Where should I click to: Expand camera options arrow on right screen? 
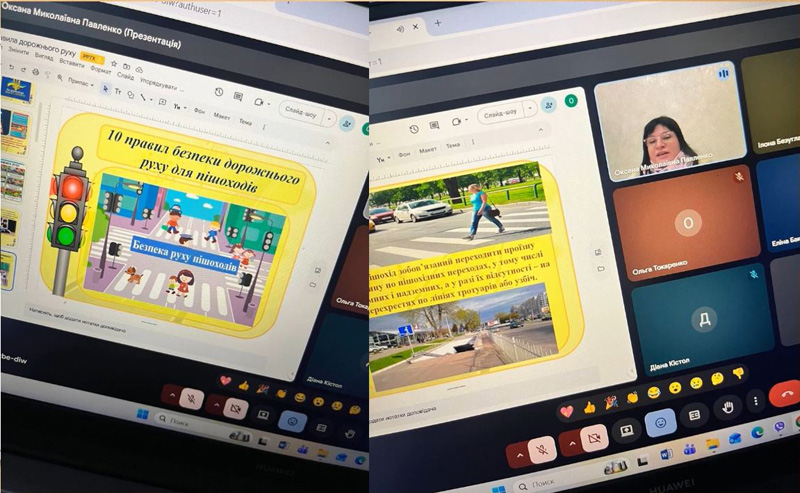click(571, 444)
